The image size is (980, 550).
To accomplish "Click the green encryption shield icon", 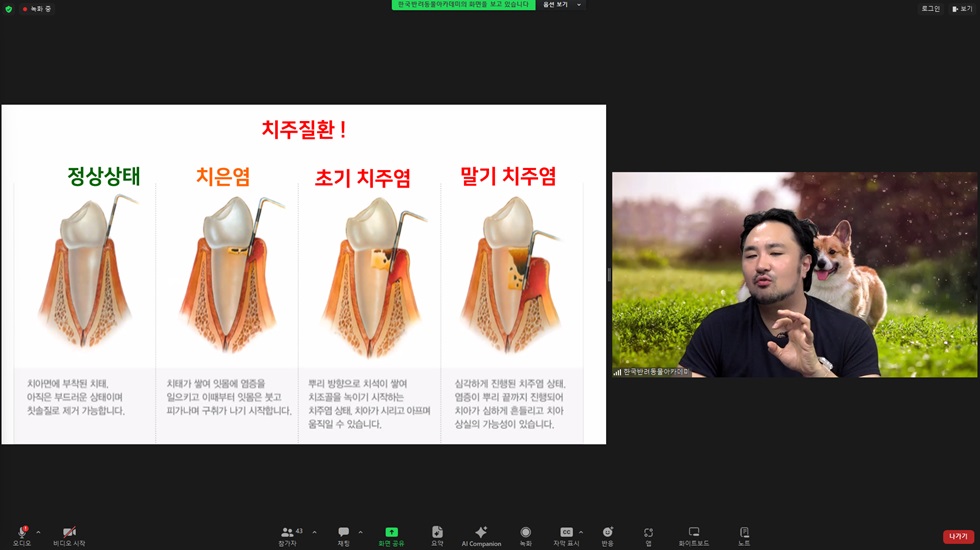I will point(9,9).
